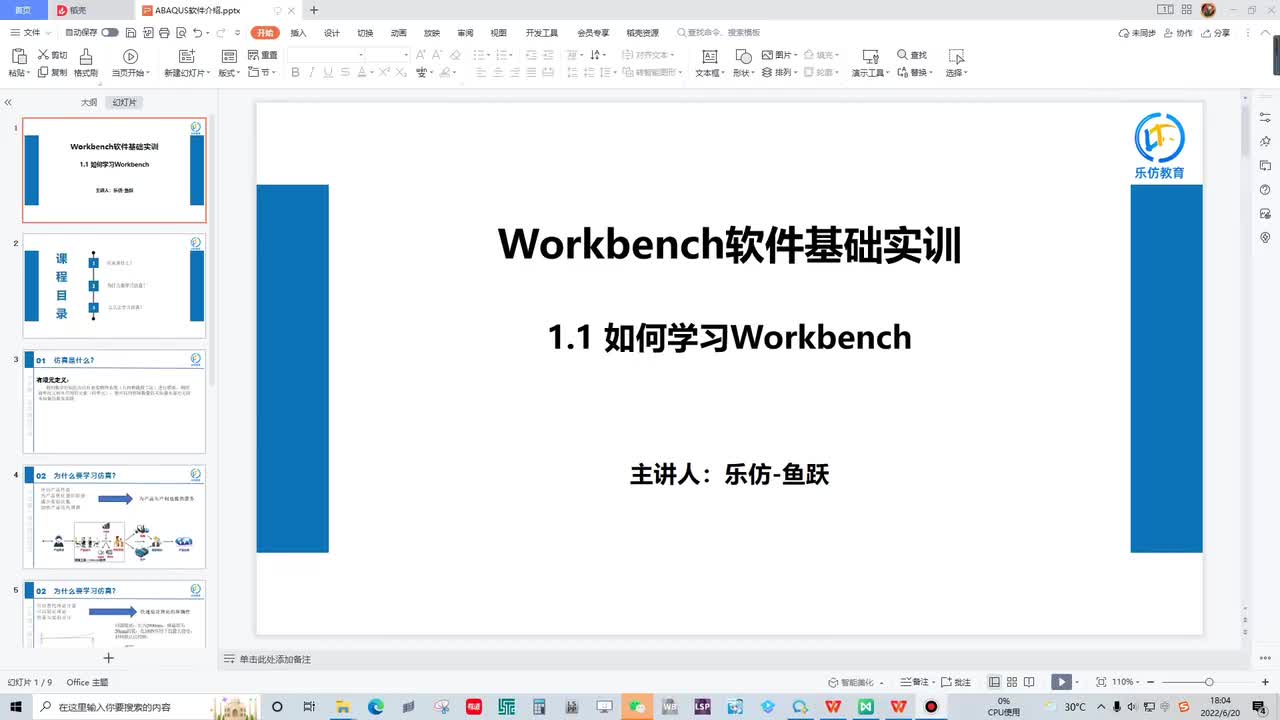Select the Format Painter brush
Viewport: 1280px width, 720px height.
86,55
